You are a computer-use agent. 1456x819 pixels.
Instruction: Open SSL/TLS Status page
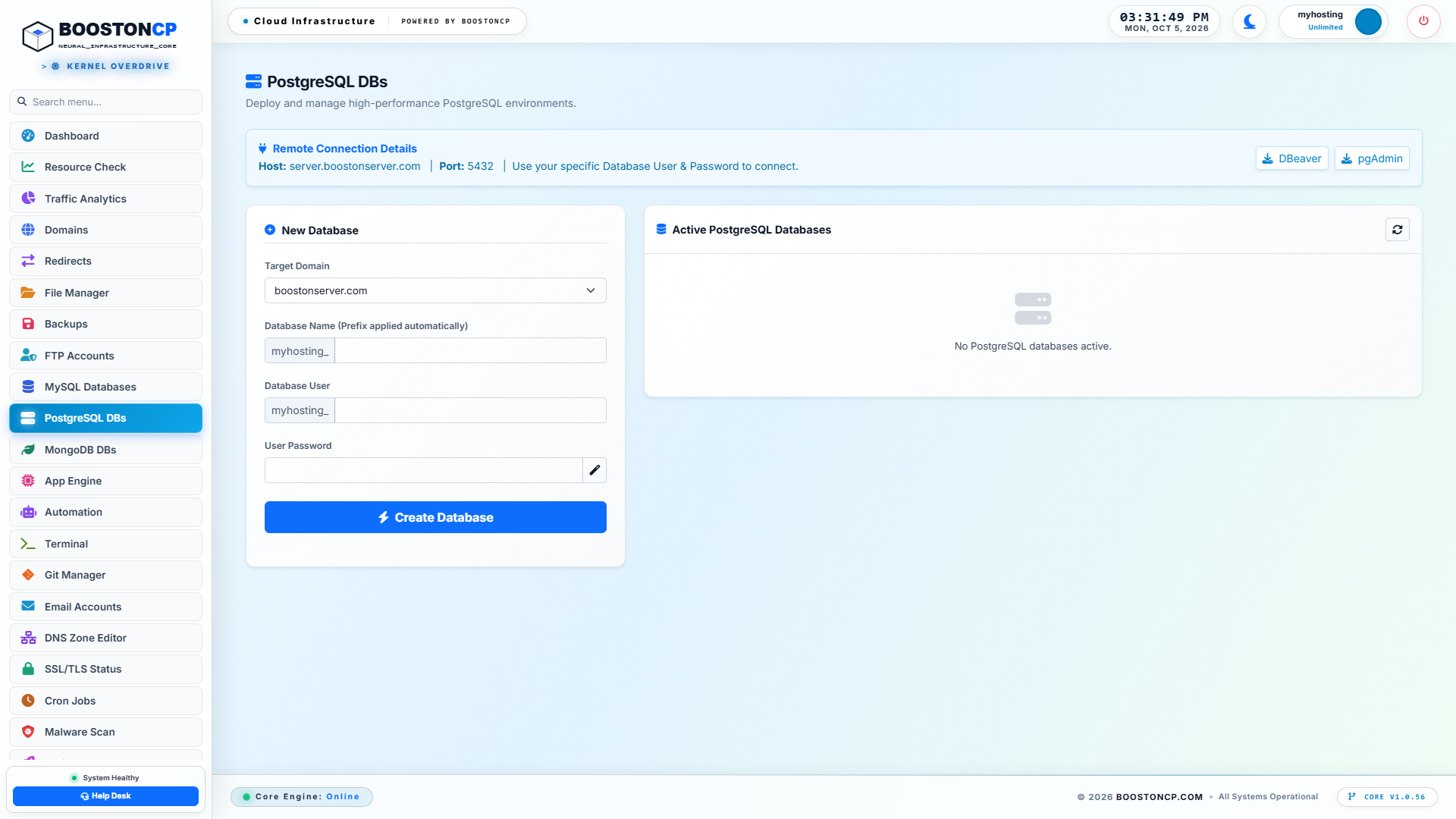coord(105,669)
